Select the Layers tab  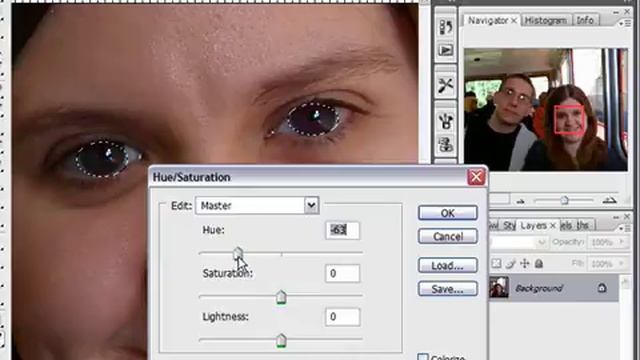click(533, 225)
